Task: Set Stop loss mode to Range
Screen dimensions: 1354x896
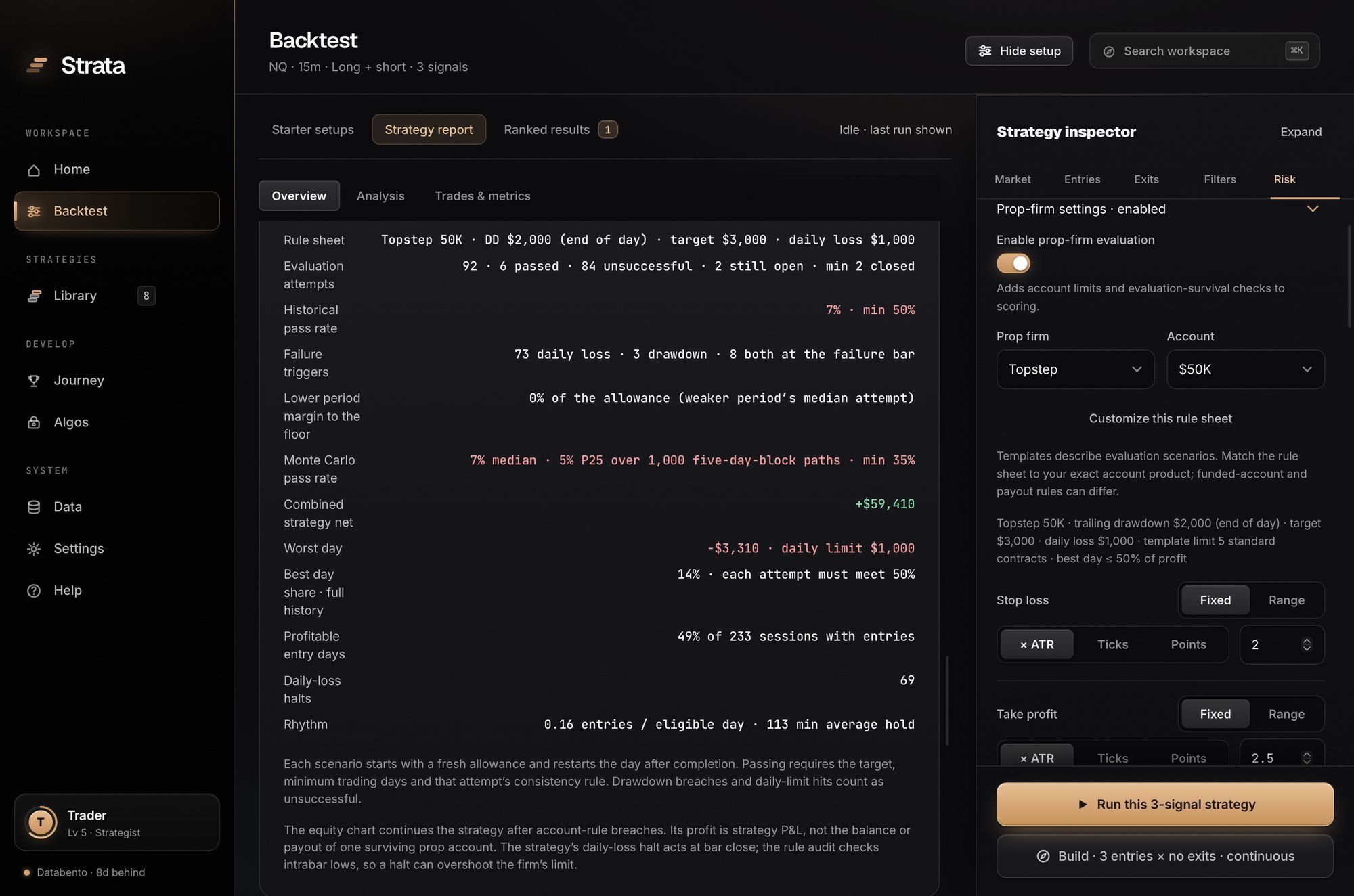Action: [1286, 600]
